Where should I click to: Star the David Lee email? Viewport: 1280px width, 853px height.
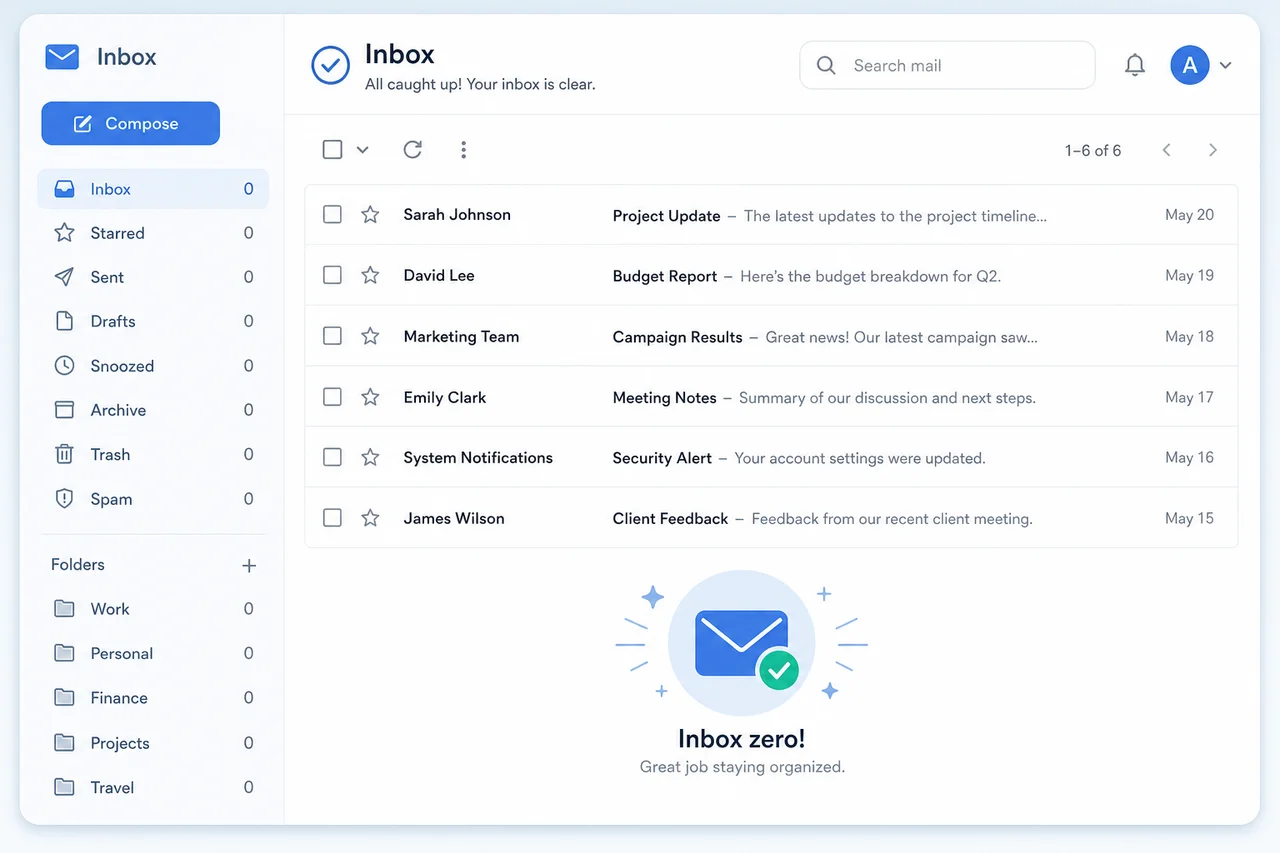(x=370, y=275)
